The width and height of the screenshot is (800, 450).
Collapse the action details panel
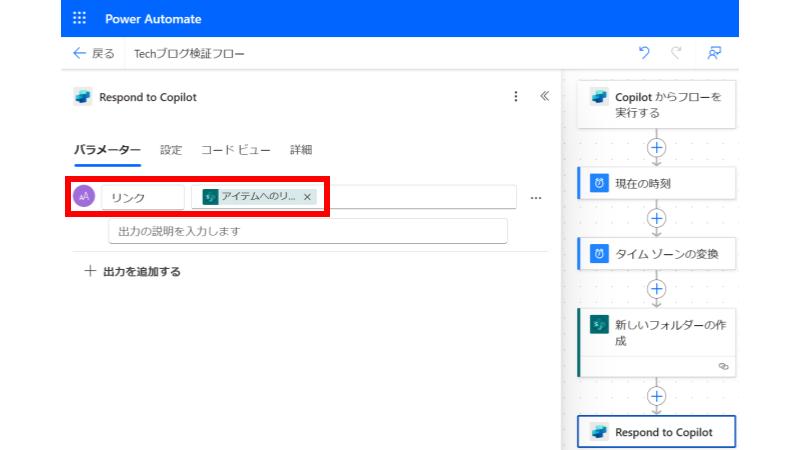[x=544, y=96]
